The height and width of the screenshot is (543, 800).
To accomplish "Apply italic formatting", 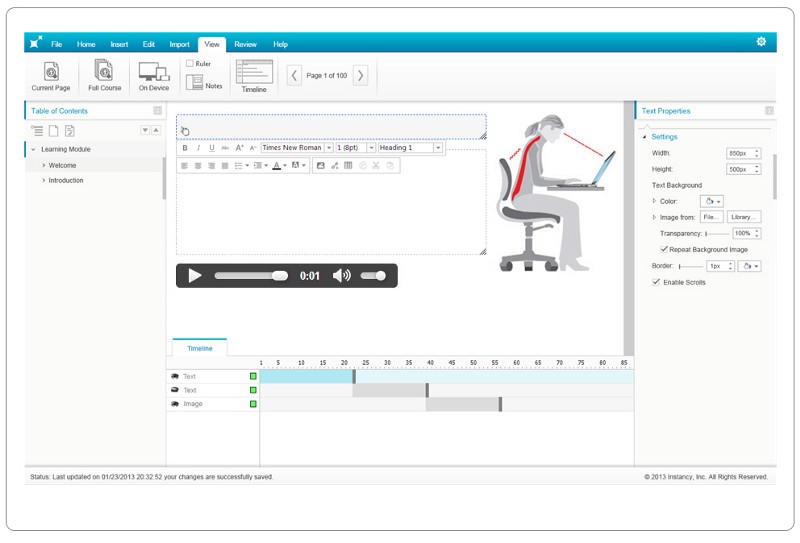I will pos(198,148).
